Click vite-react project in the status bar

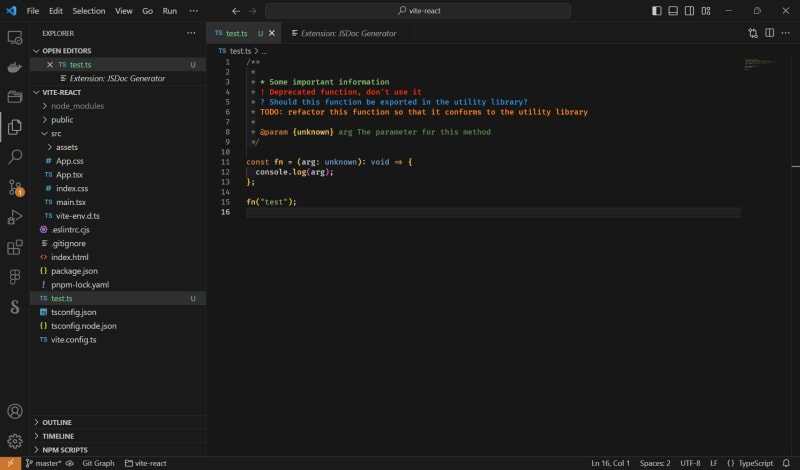tap(146, 463)
